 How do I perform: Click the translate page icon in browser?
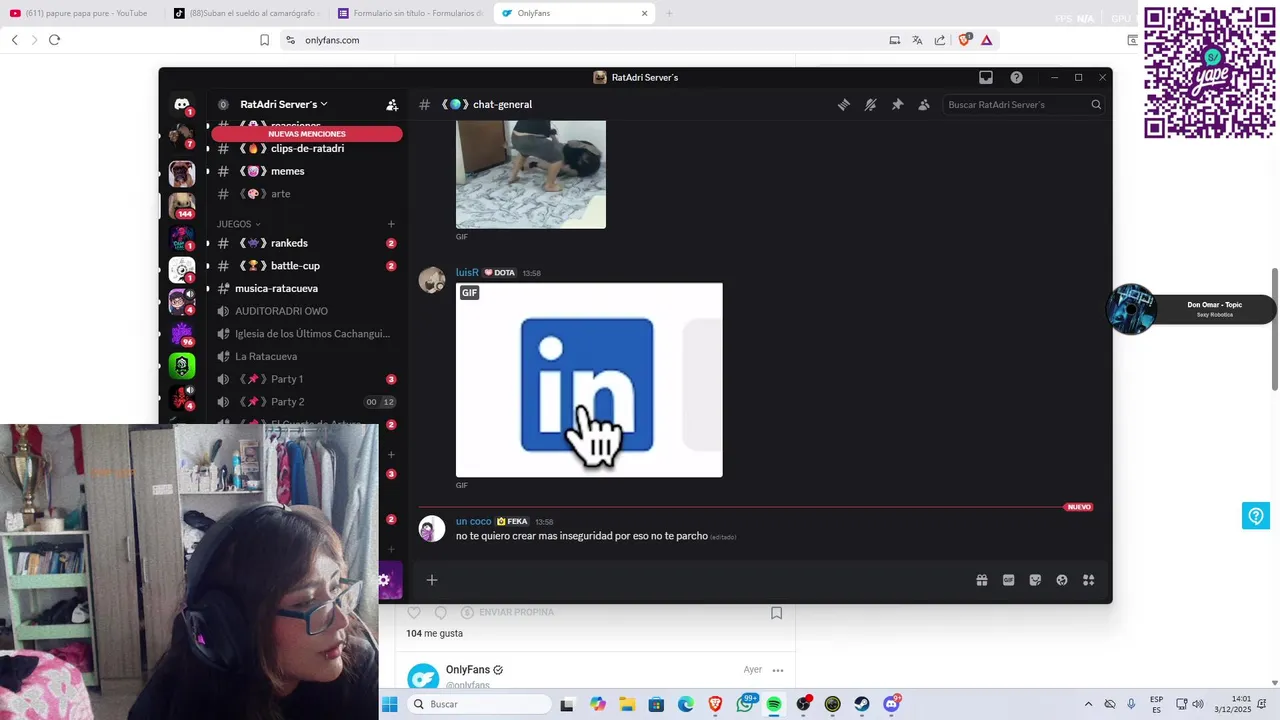pos(917,40)
